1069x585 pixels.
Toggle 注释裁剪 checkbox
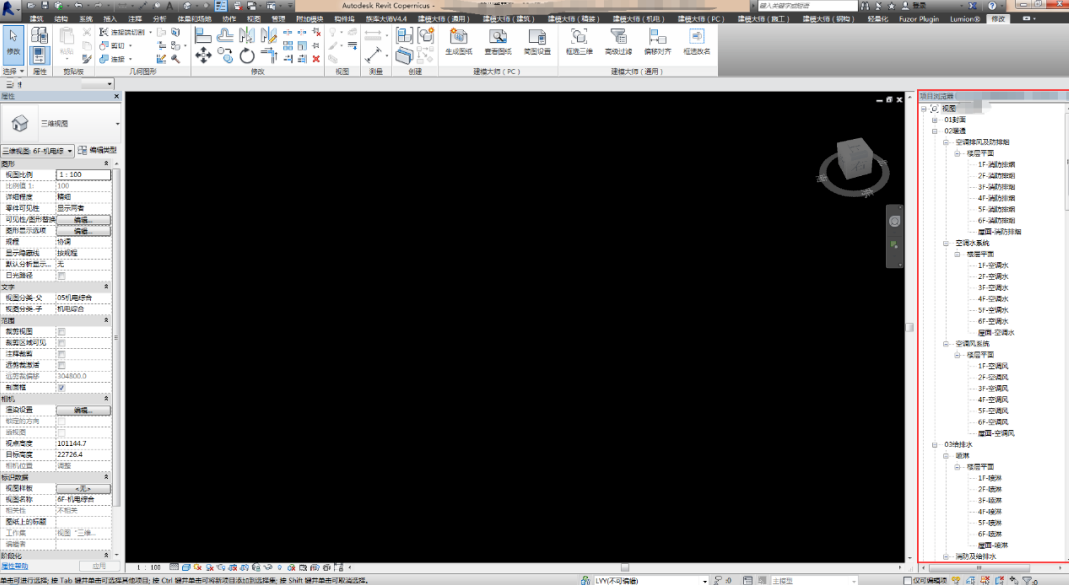pyautogui.click(x=61, y=355)
